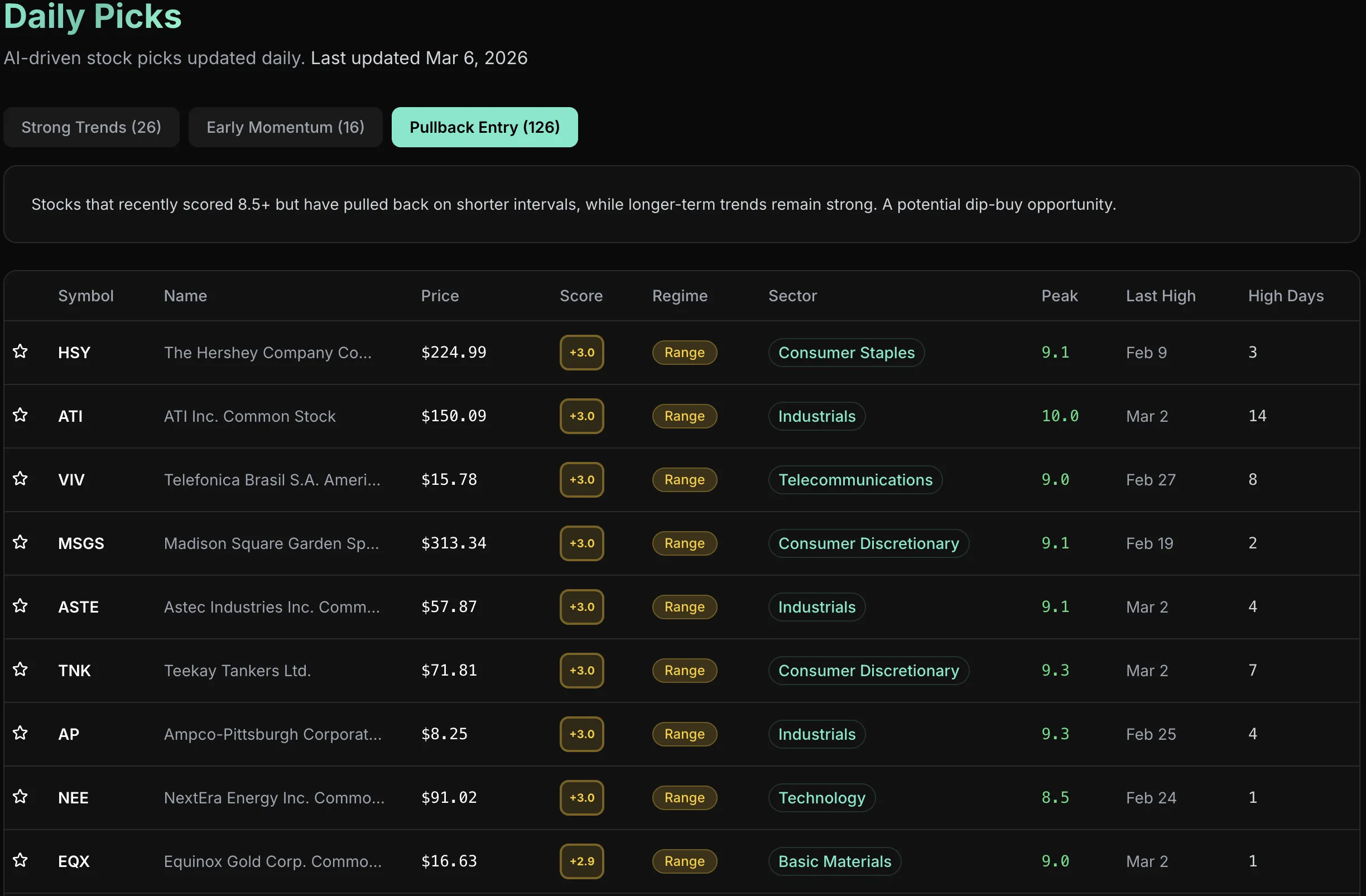Viewport: 1366px width, 896px height.
Task: Switch to the Strong Trends tab
Action: click(92, 127)
